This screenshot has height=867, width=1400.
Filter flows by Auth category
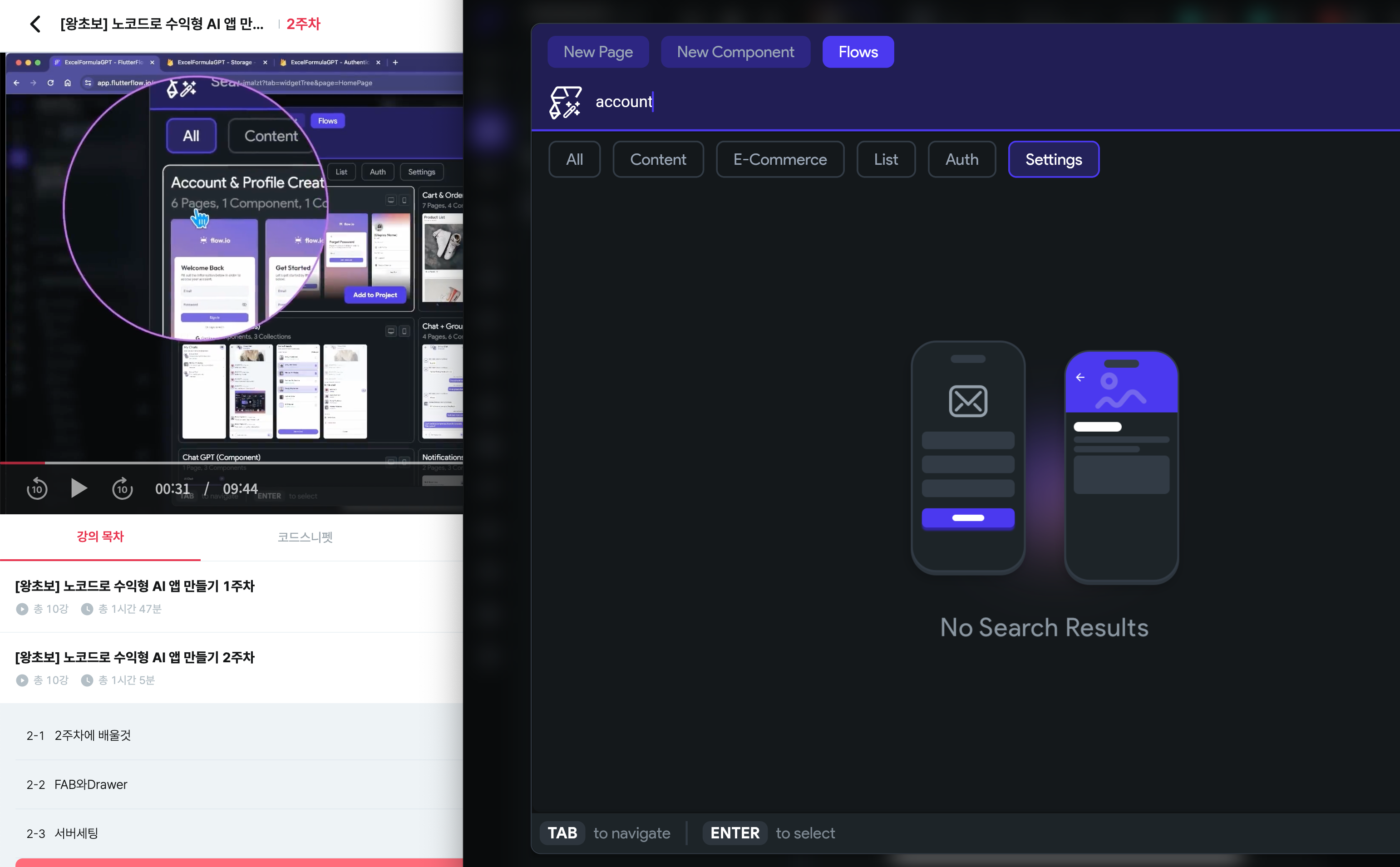(961, 159)
